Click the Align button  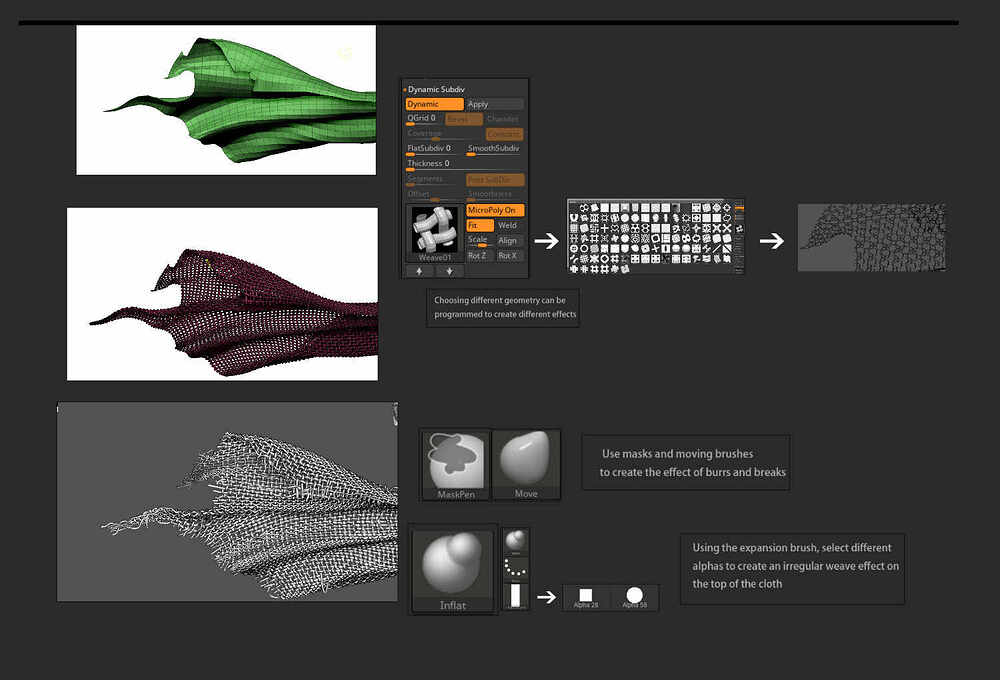[510, 240]
